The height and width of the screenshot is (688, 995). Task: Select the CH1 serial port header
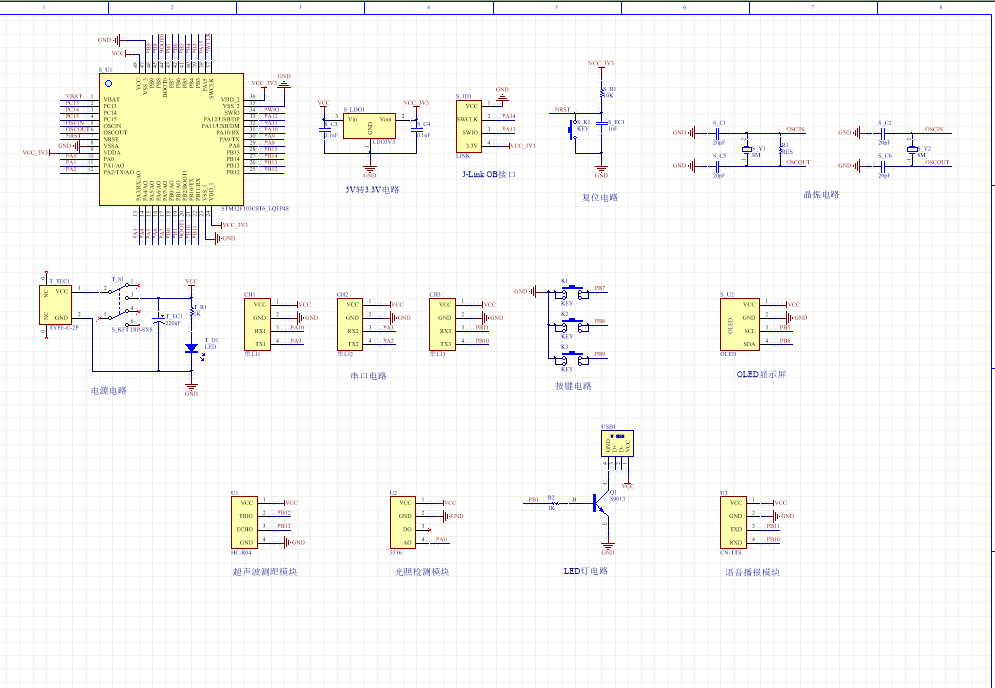pos(257,323)
